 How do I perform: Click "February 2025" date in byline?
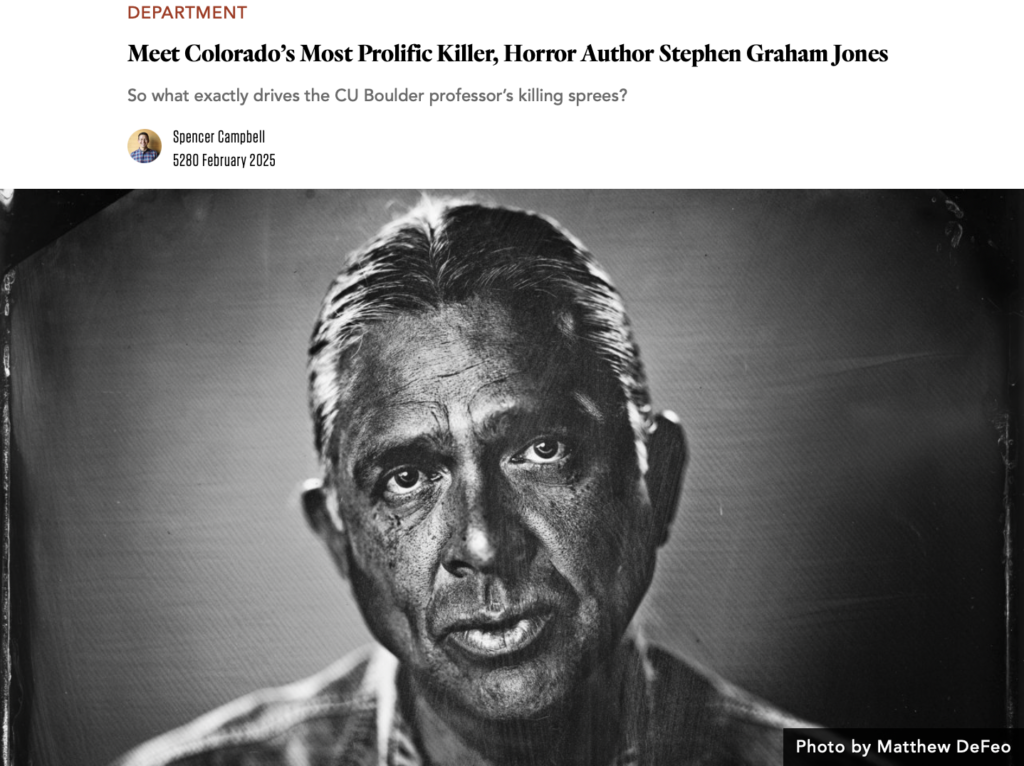tap(238, 160)
